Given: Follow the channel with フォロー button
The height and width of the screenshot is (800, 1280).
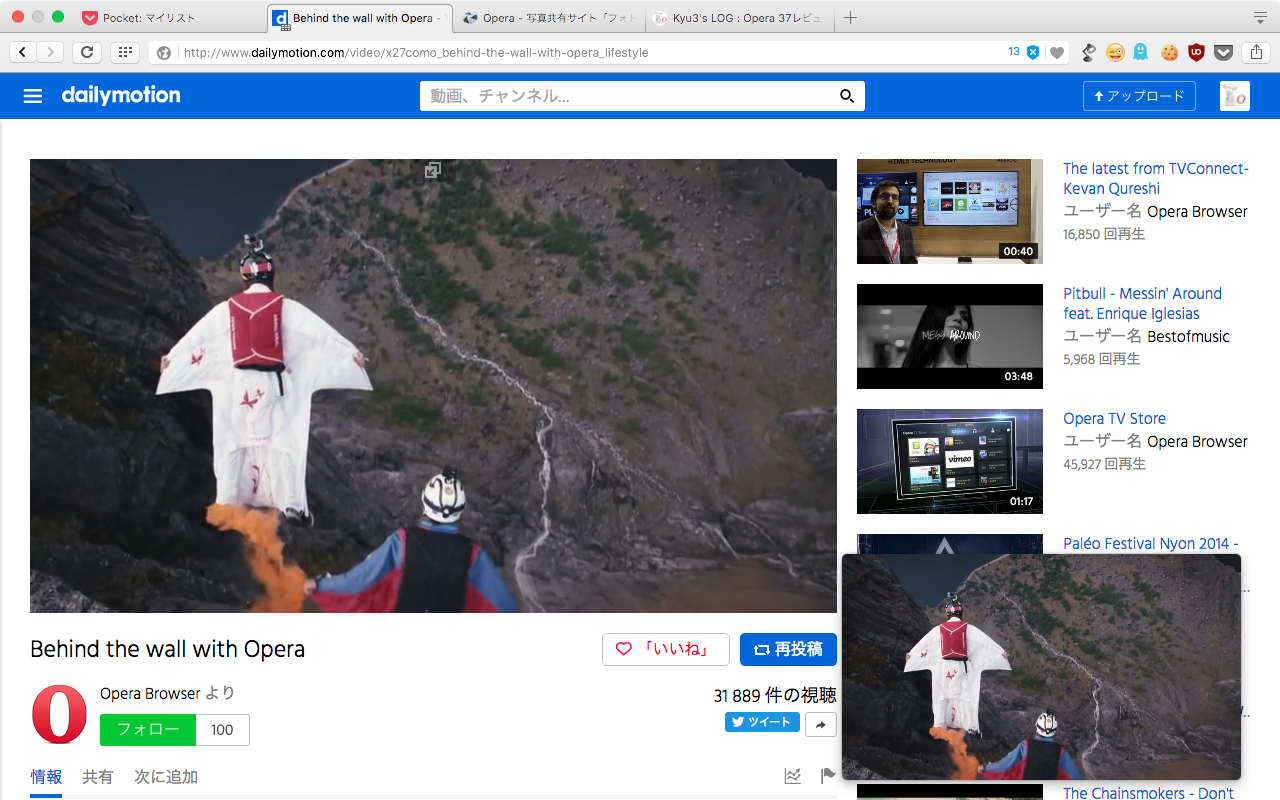Looking at the screenshot, I should [x=148, y=730].
